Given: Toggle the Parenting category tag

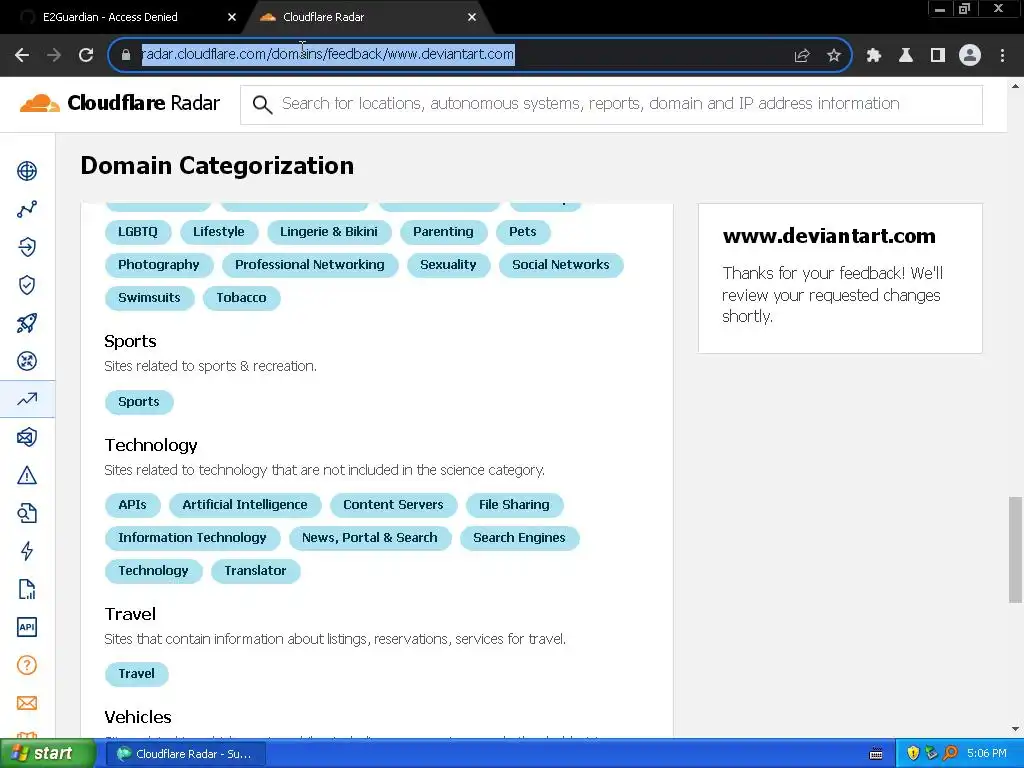Looking at the screenshot, I should coord(443,232).
